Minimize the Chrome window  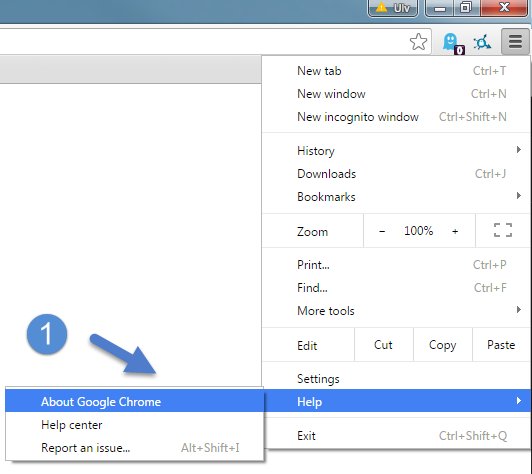click(x=440, y=7)
